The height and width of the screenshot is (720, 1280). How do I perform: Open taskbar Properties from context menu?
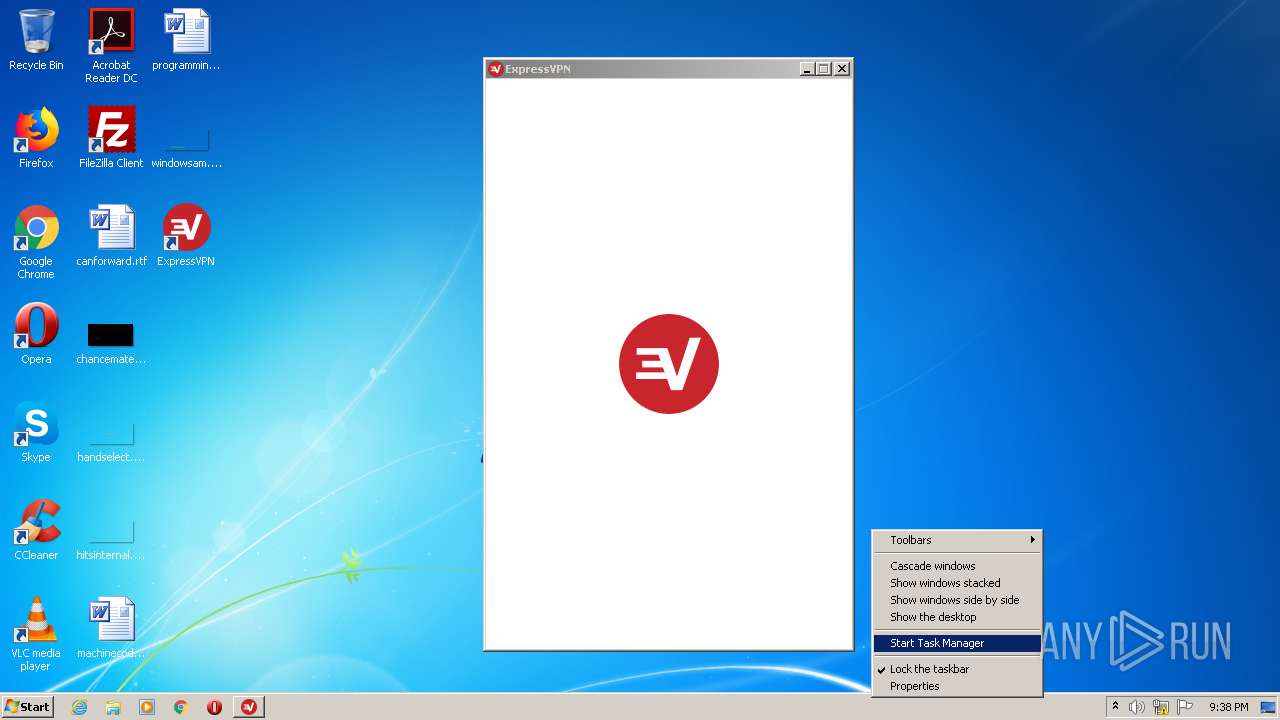(957, 686)
